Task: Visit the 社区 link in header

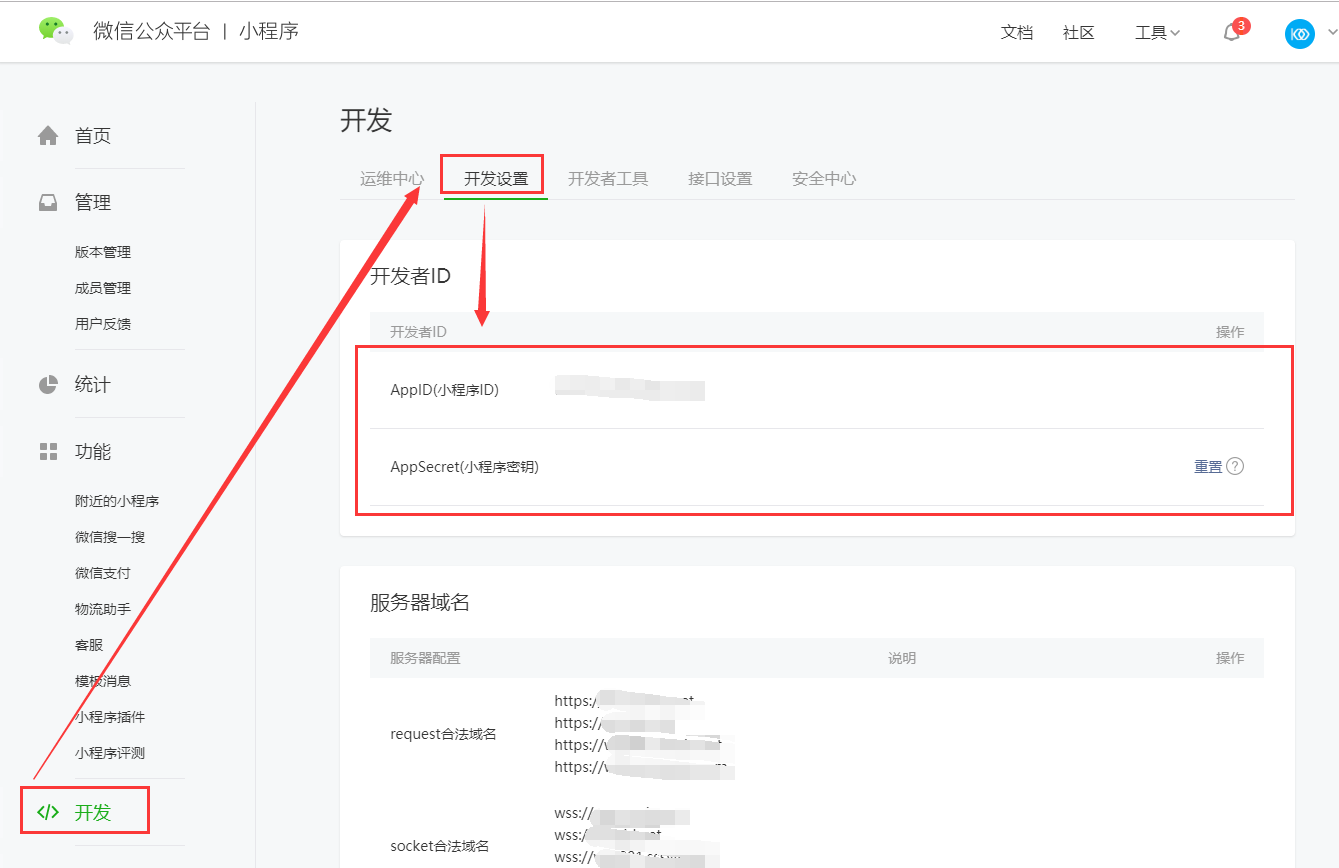Action: coord(1078,33)
